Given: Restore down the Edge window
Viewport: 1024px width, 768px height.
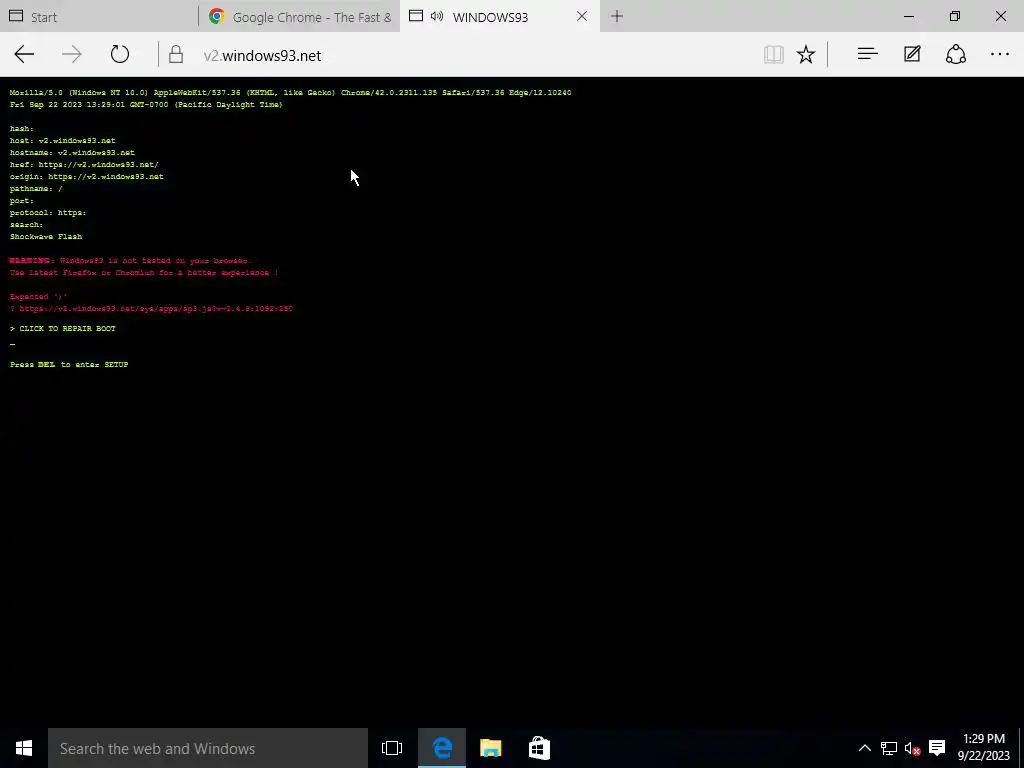Looking at the screenshot, I should (x=954, y=16).
